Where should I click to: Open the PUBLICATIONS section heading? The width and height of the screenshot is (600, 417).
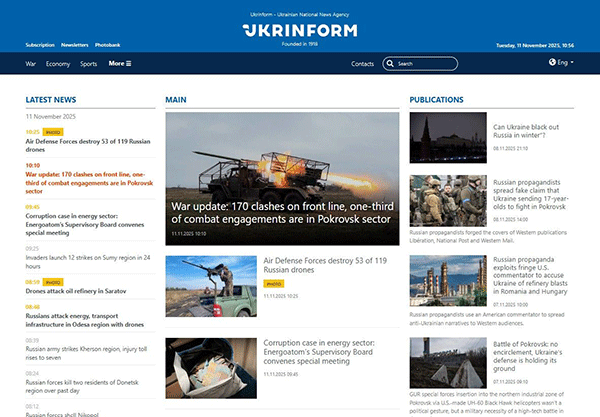[437, 100]
